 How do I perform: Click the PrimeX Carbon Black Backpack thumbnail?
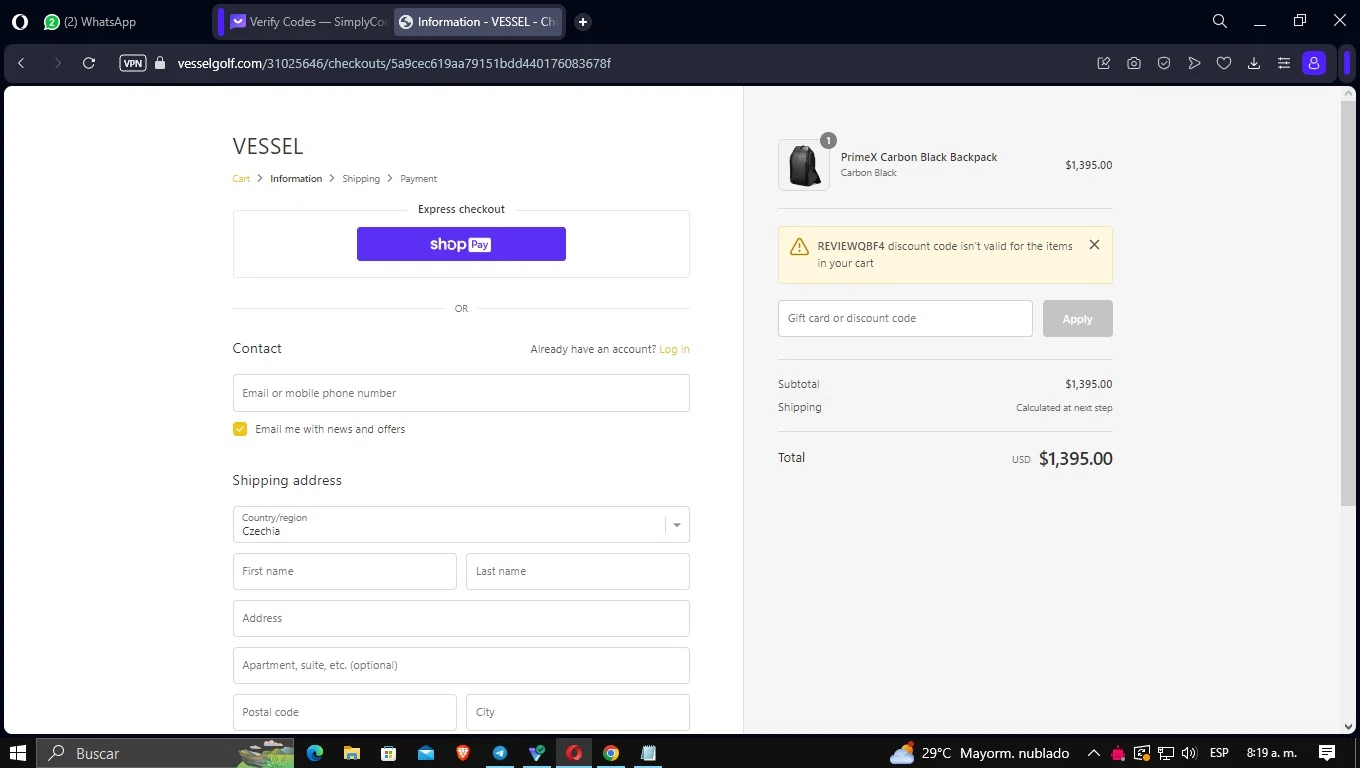click(x=804, y=165)
